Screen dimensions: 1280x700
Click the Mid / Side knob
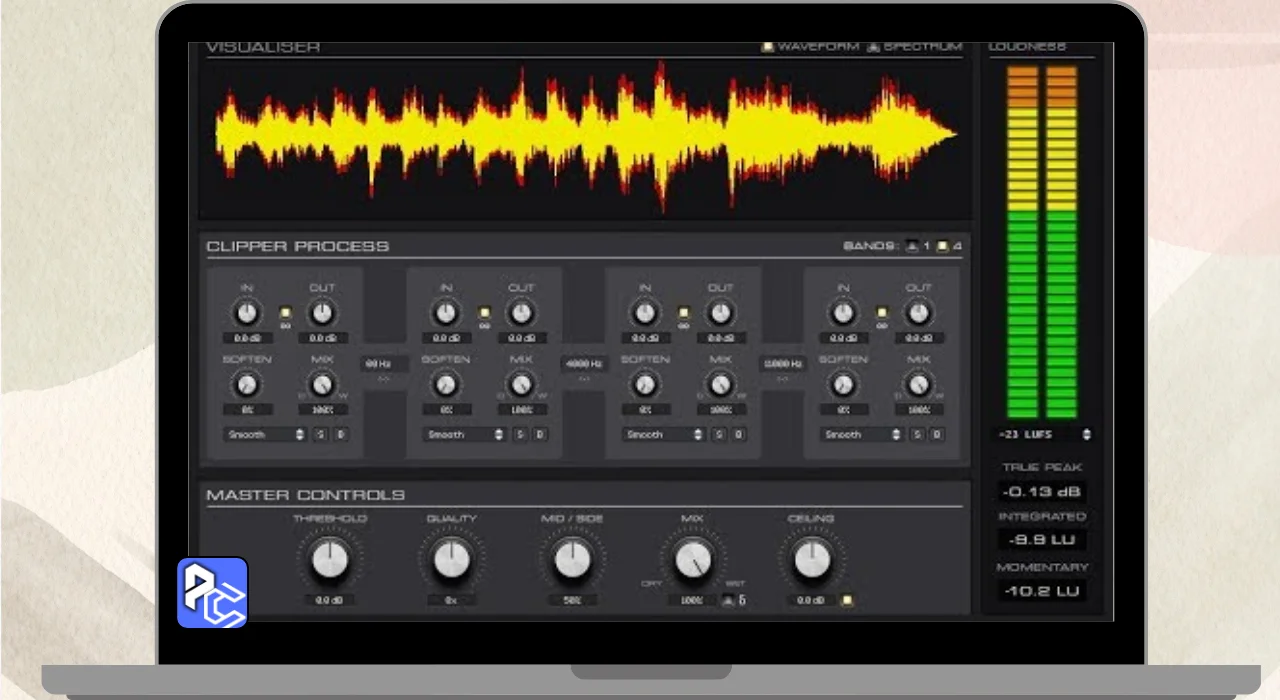click(x=572, y=561)
